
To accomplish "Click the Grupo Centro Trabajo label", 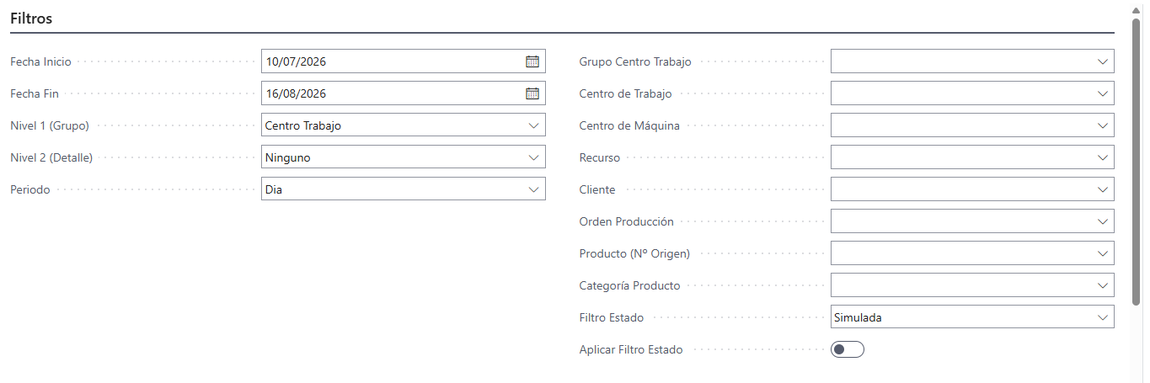I will pos(635,62).
